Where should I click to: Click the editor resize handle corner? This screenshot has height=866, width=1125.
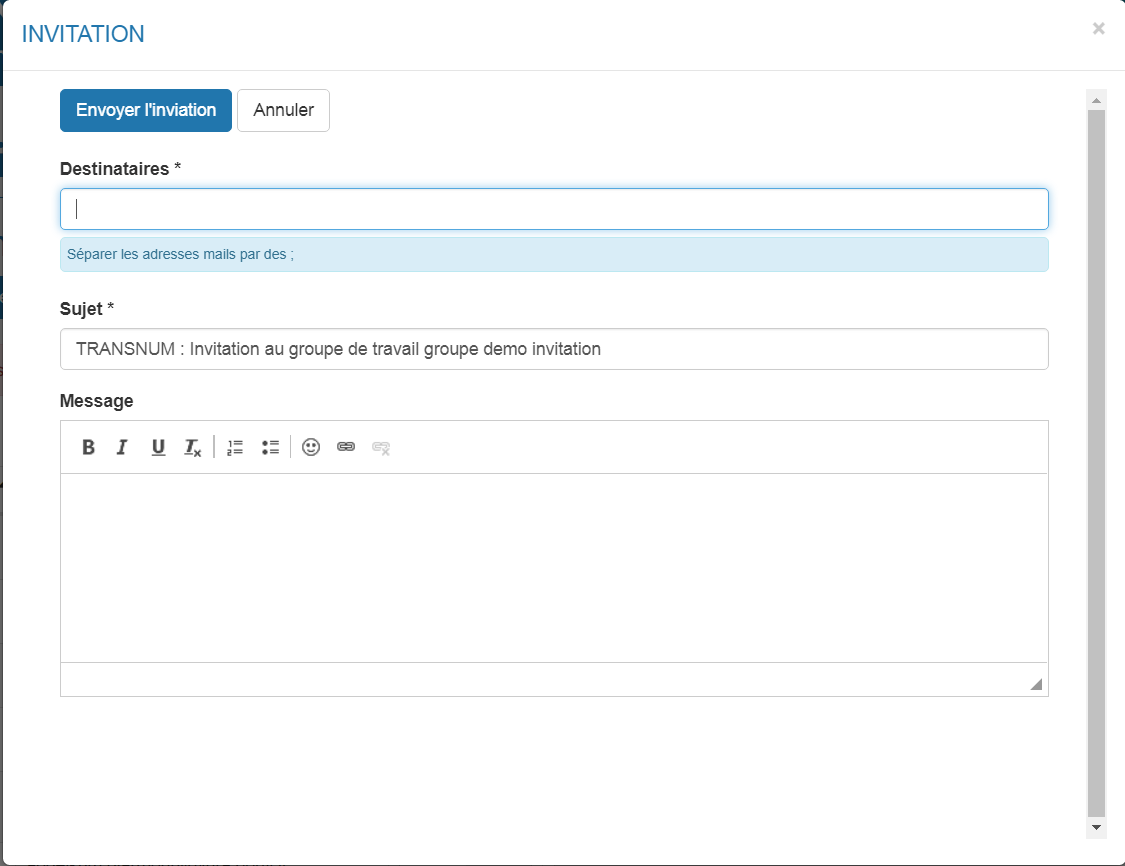[x=1036, y=684]
